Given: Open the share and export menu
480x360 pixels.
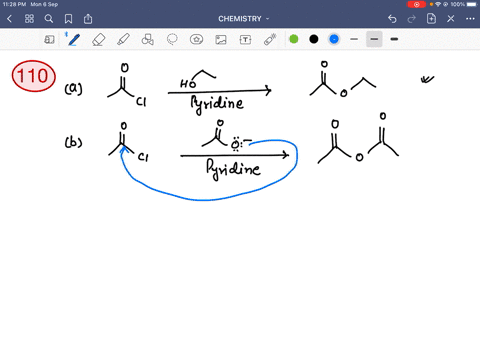Looking at the screenshot, I should tap(88, 19).
